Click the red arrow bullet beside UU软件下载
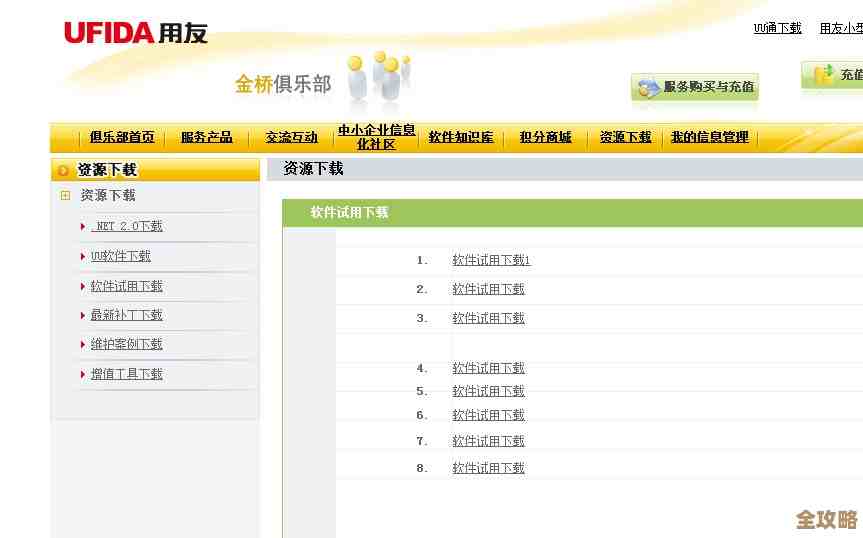This screenshot has height=538, width=863. (83, 256)
